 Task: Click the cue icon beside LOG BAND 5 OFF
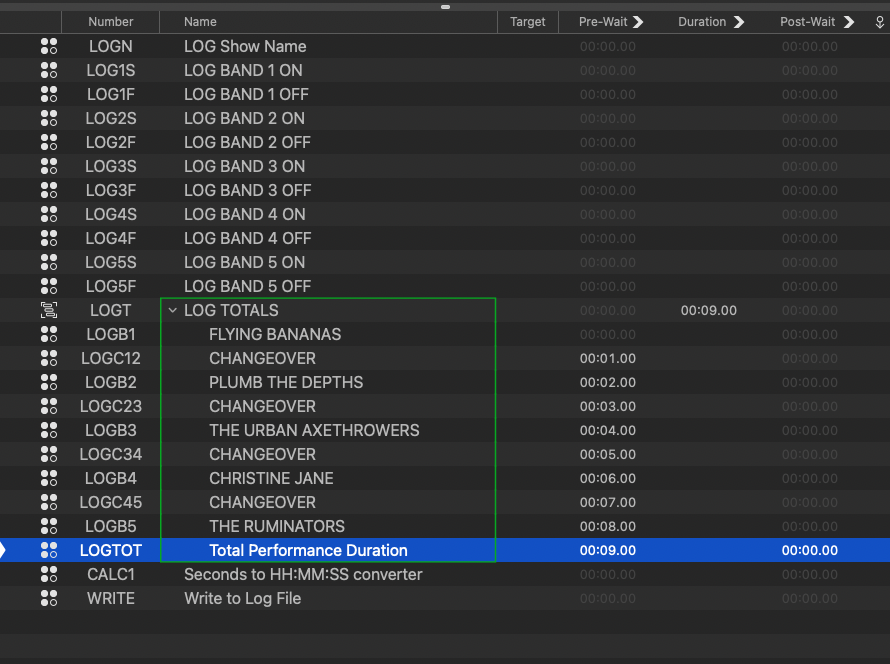[x=48, y=286]
